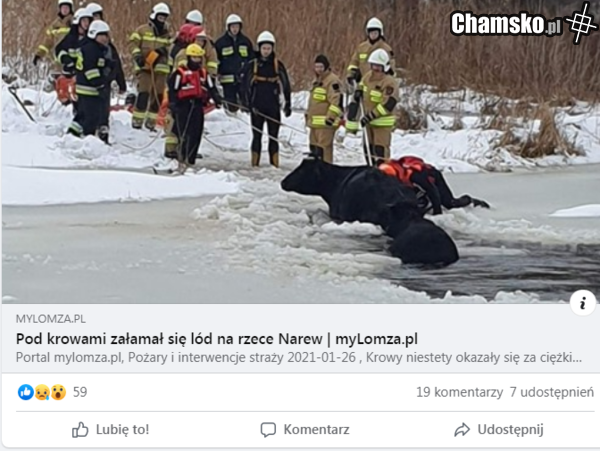
Task: Click the sad reaction emoji
Action: (42, 392)
